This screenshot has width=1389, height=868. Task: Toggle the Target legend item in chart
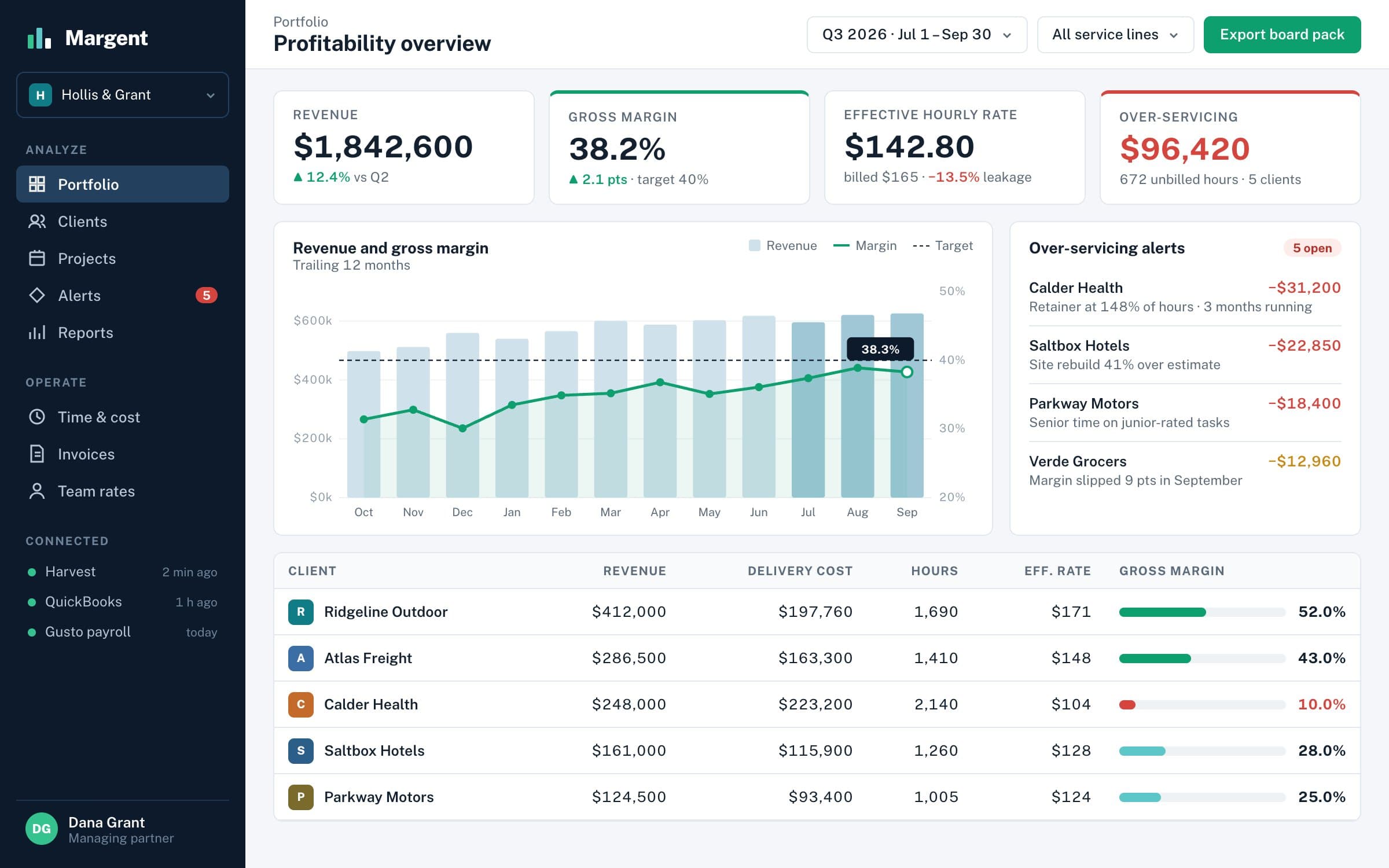click(x=943, y=245)
